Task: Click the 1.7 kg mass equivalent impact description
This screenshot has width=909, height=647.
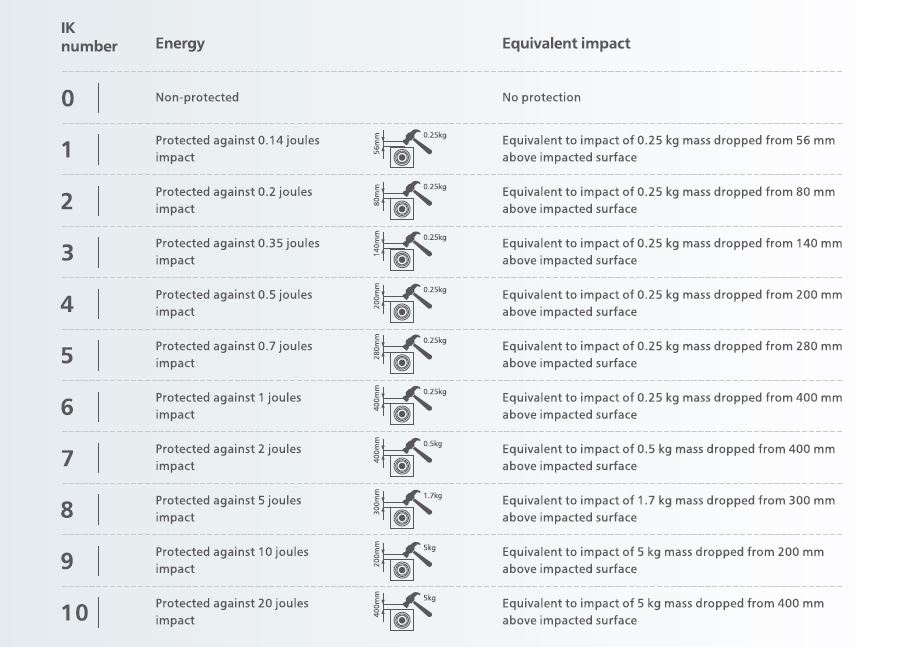Action: tap(668, 509)
